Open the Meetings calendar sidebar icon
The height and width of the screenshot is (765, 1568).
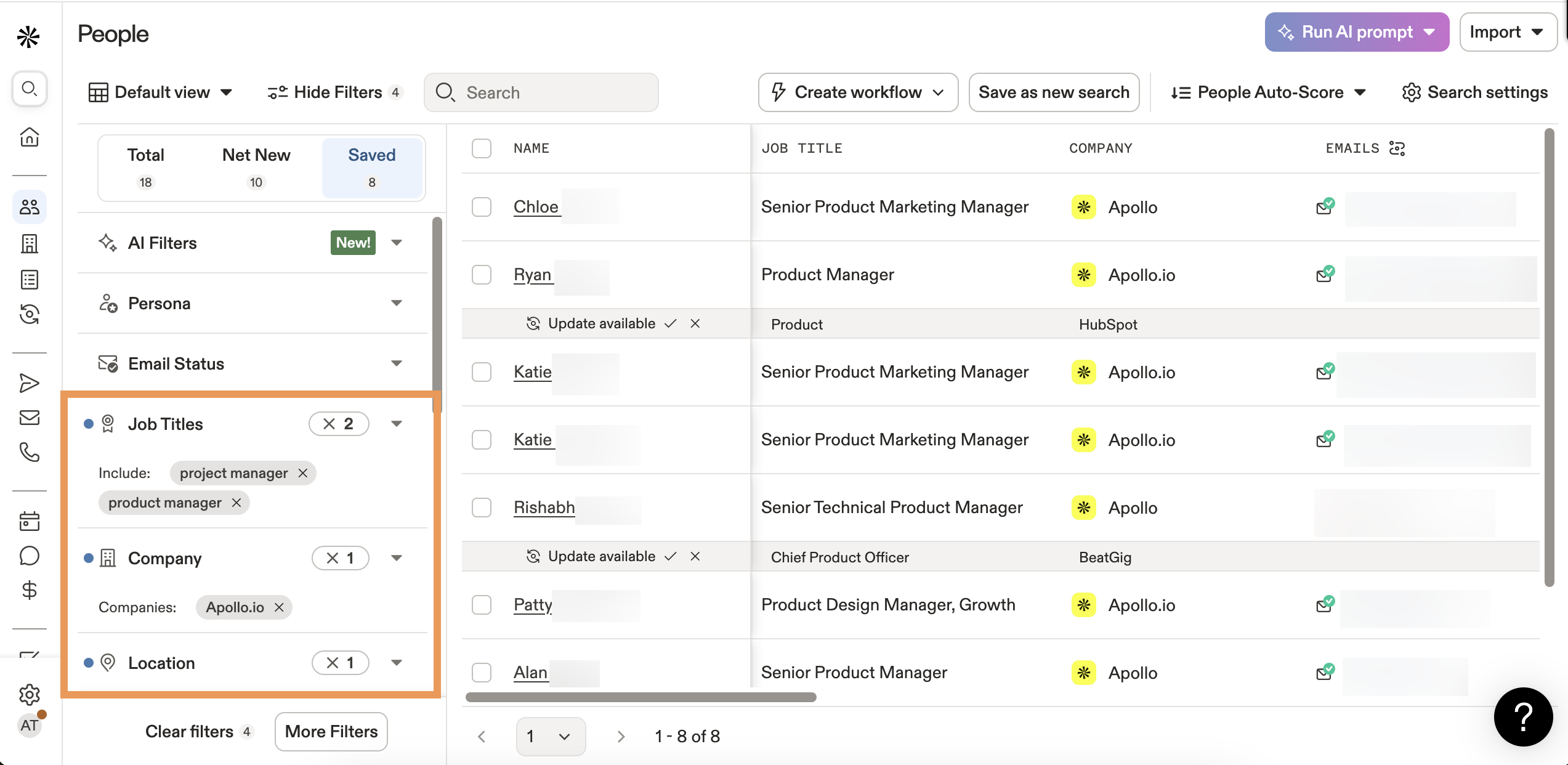coord(29,521)
